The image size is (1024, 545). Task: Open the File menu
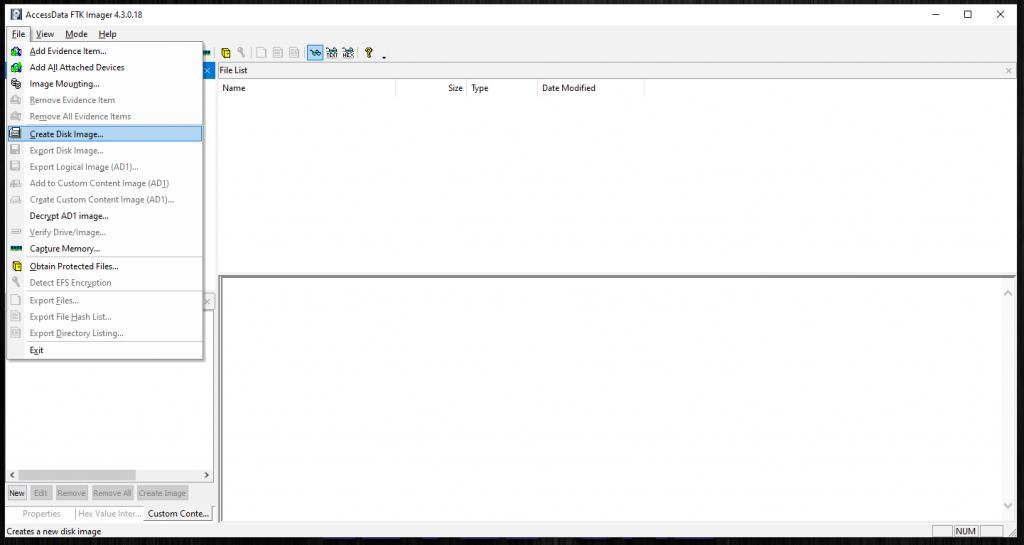[18, 34]
